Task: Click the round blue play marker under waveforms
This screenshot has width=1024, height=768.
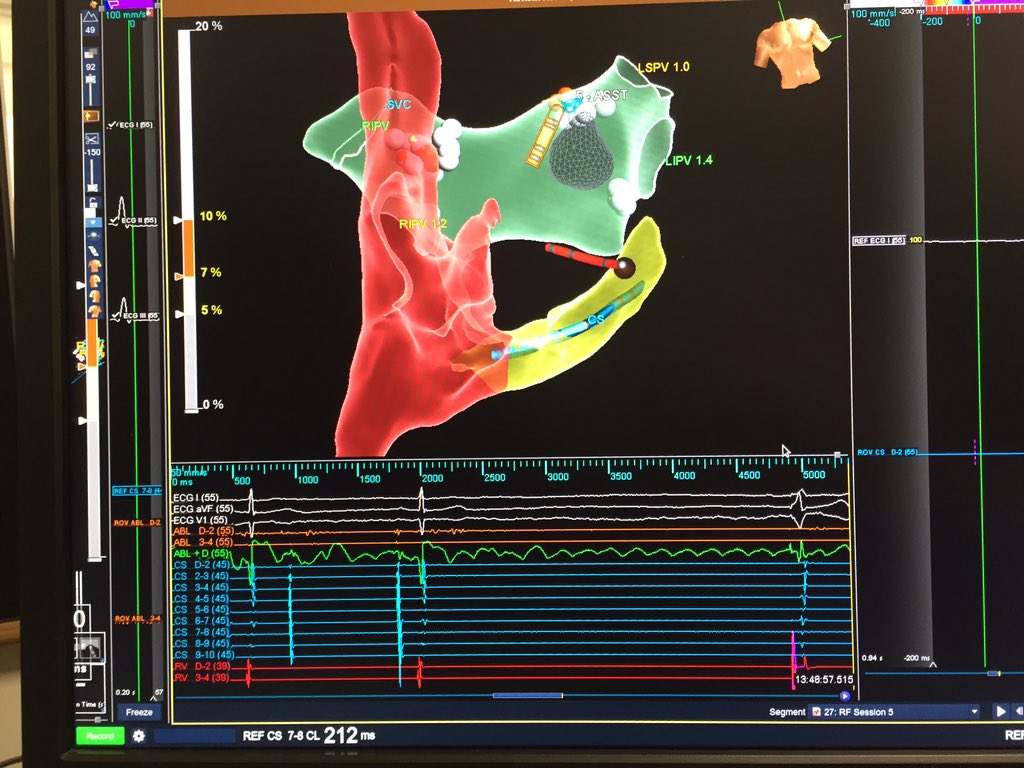Action: click(x=844, y=696)
